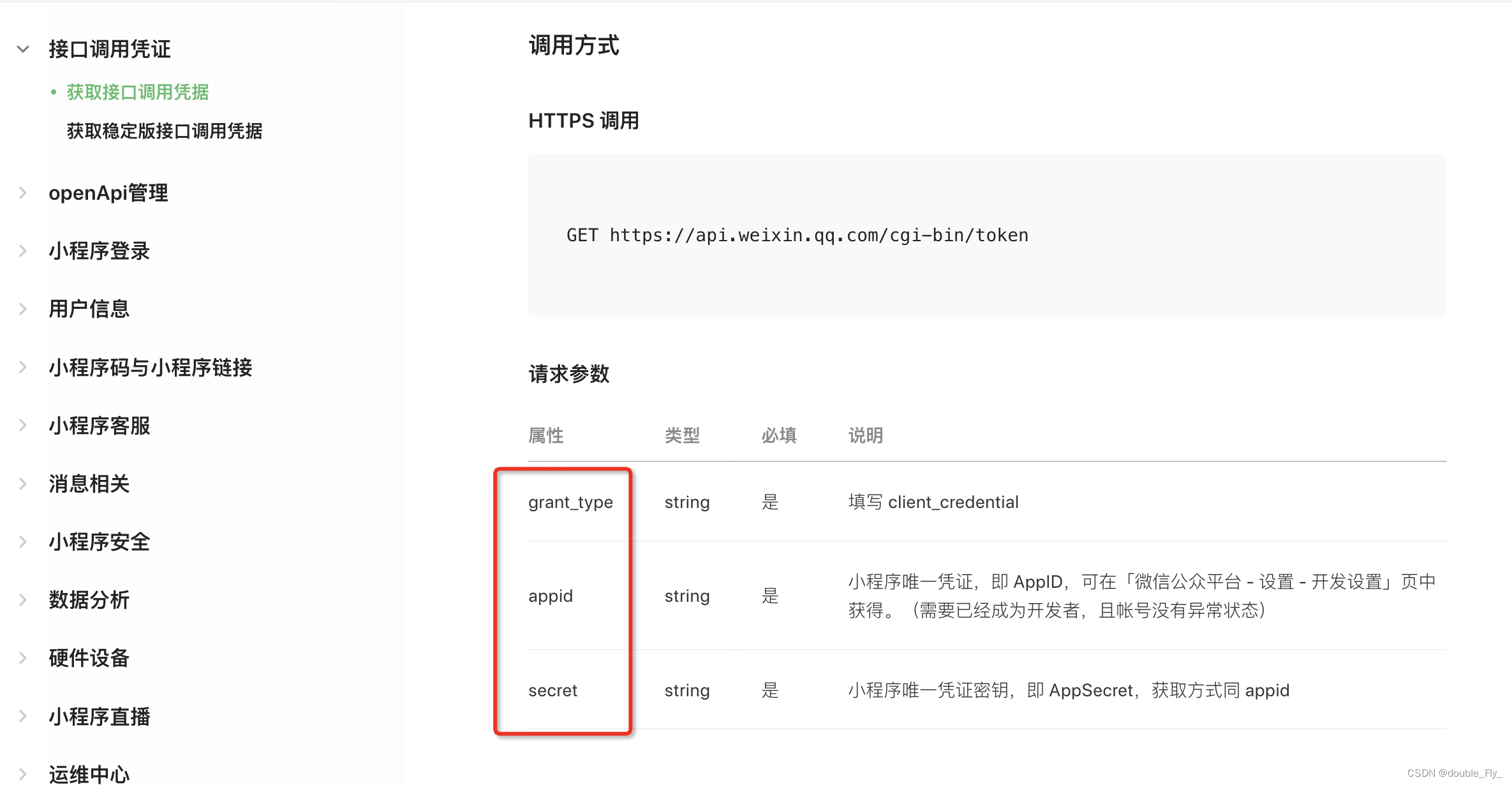Expand the 数据分析 chevron
This screenshot has height=785, width=1512.
pyautogui.click(x=23, y=600)
